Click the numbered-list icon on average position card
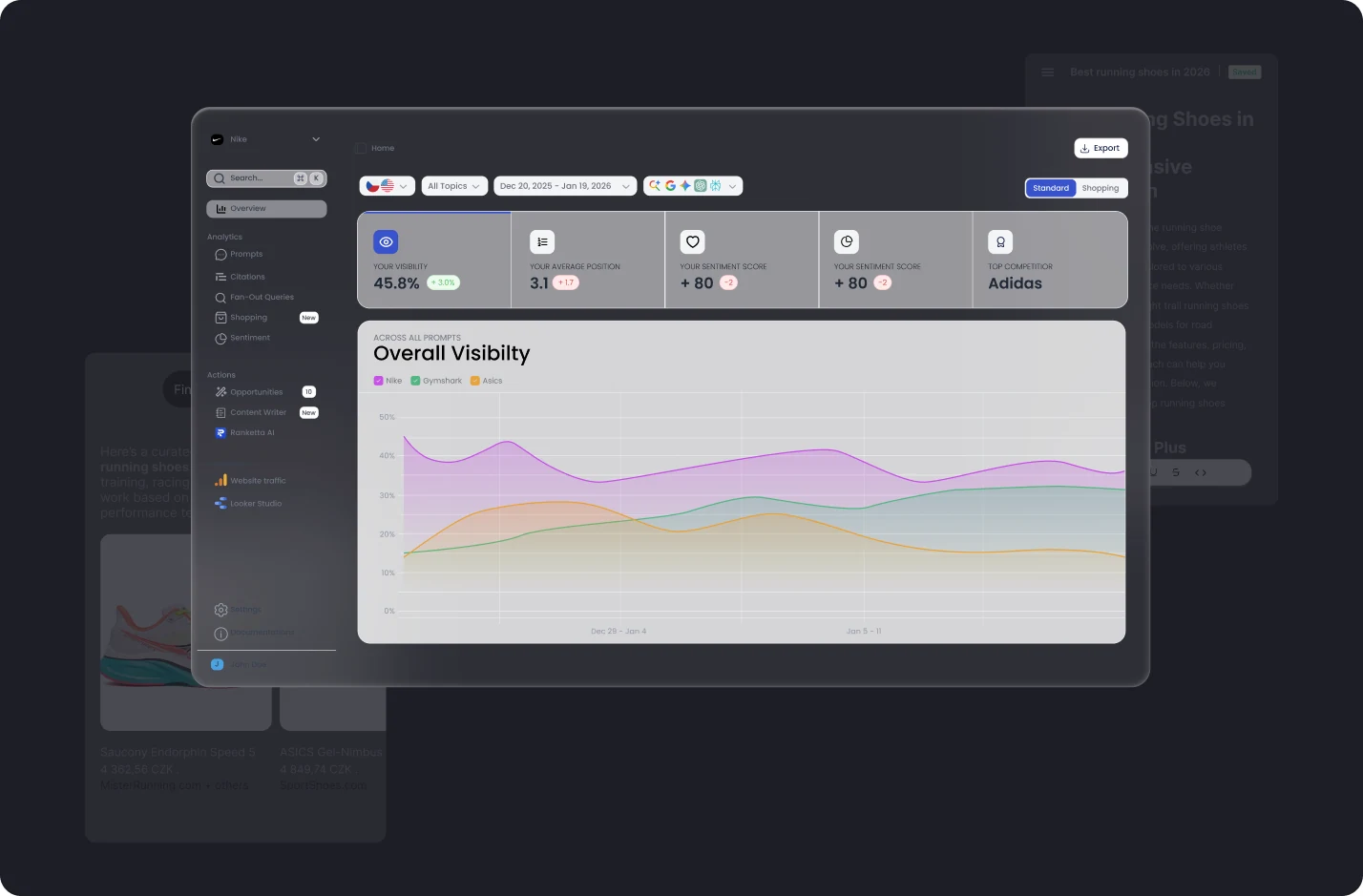This screenshot has width=1363, height=896. click(542, 242)
